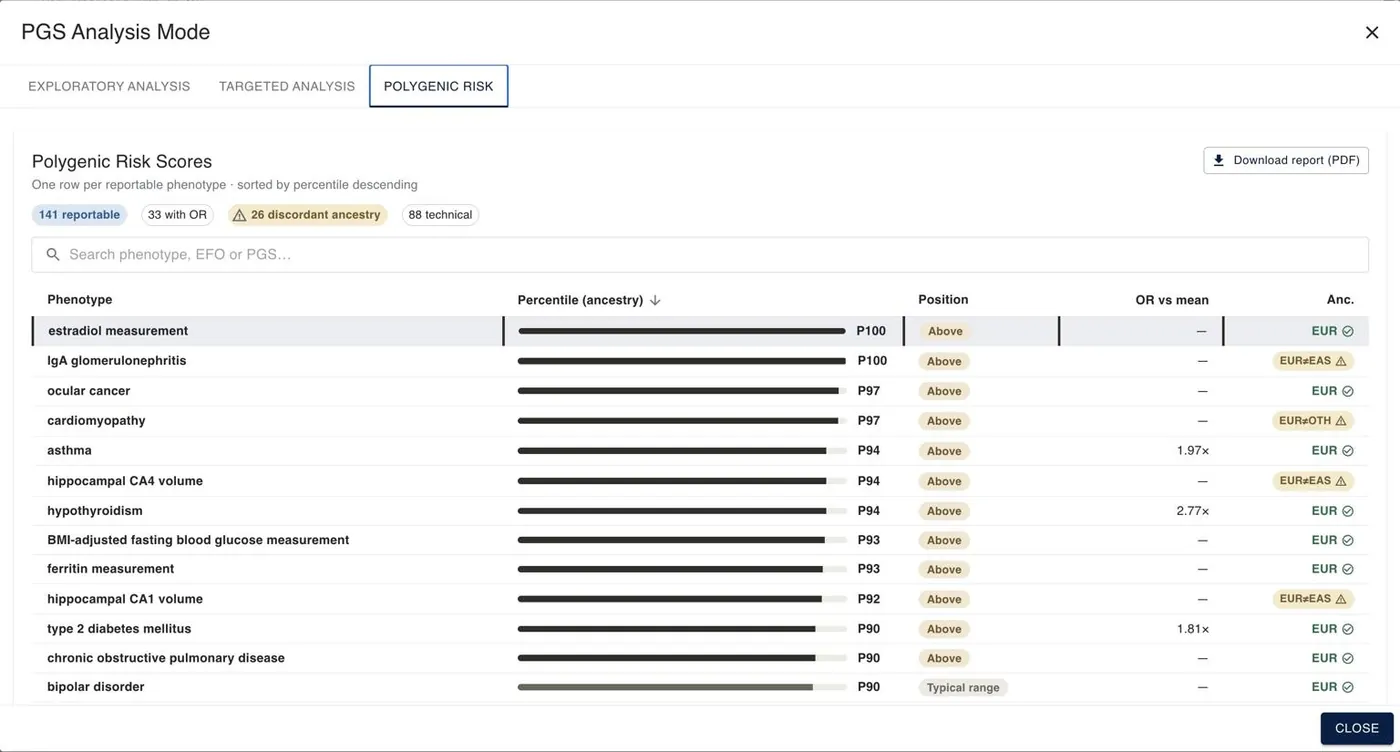Image resolution: width=1400 pixels, height=752 pixels.
Task: Click the EUR checkmark icon for estradiol measurement
Action: pyautogui.click(x=1348, y=331)
